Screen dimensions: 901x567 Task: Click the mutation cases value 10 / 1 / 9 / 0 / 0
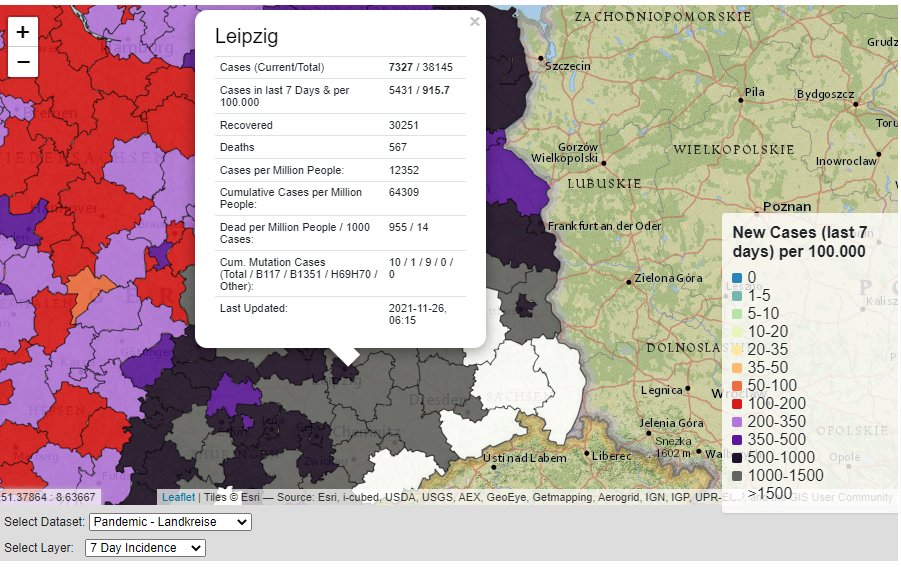[x=421, y=268]
